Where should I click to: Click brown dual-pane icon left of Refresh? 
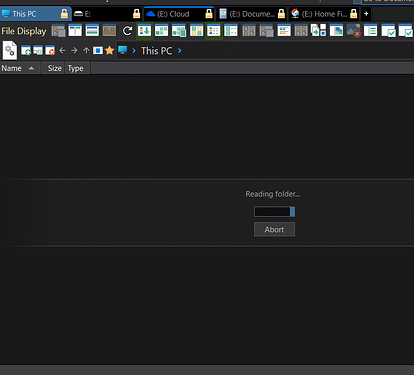pyautogui.click(x=109, y=31)
